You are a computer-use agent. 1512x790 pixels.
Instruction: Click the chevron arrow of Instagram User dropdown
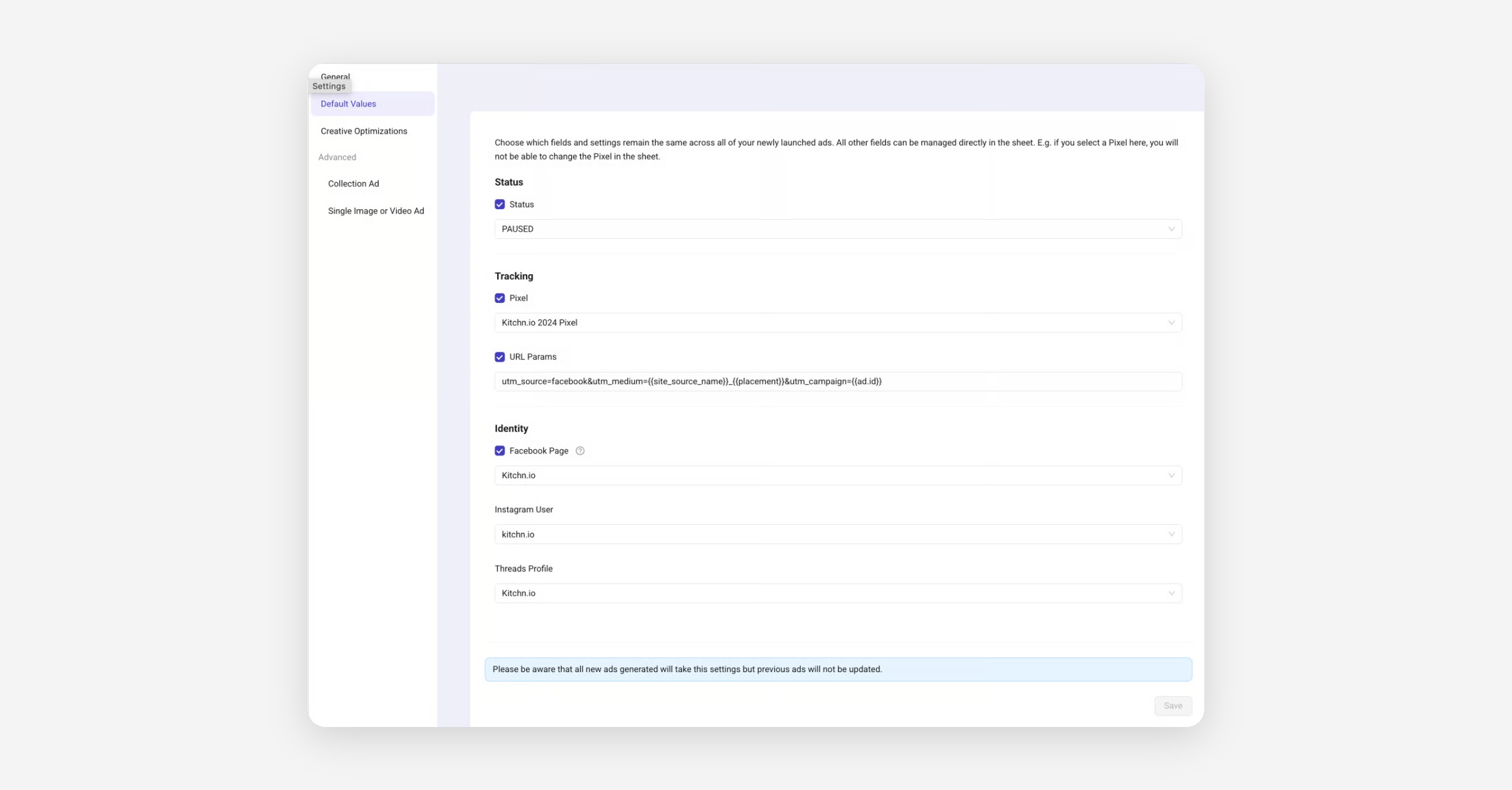click(x=1171, y=534)
